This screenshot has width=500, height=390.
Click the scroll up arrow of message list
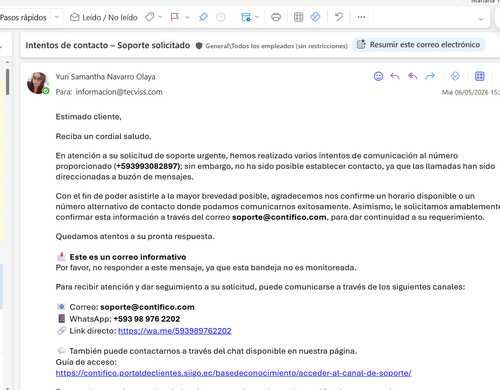7,62
